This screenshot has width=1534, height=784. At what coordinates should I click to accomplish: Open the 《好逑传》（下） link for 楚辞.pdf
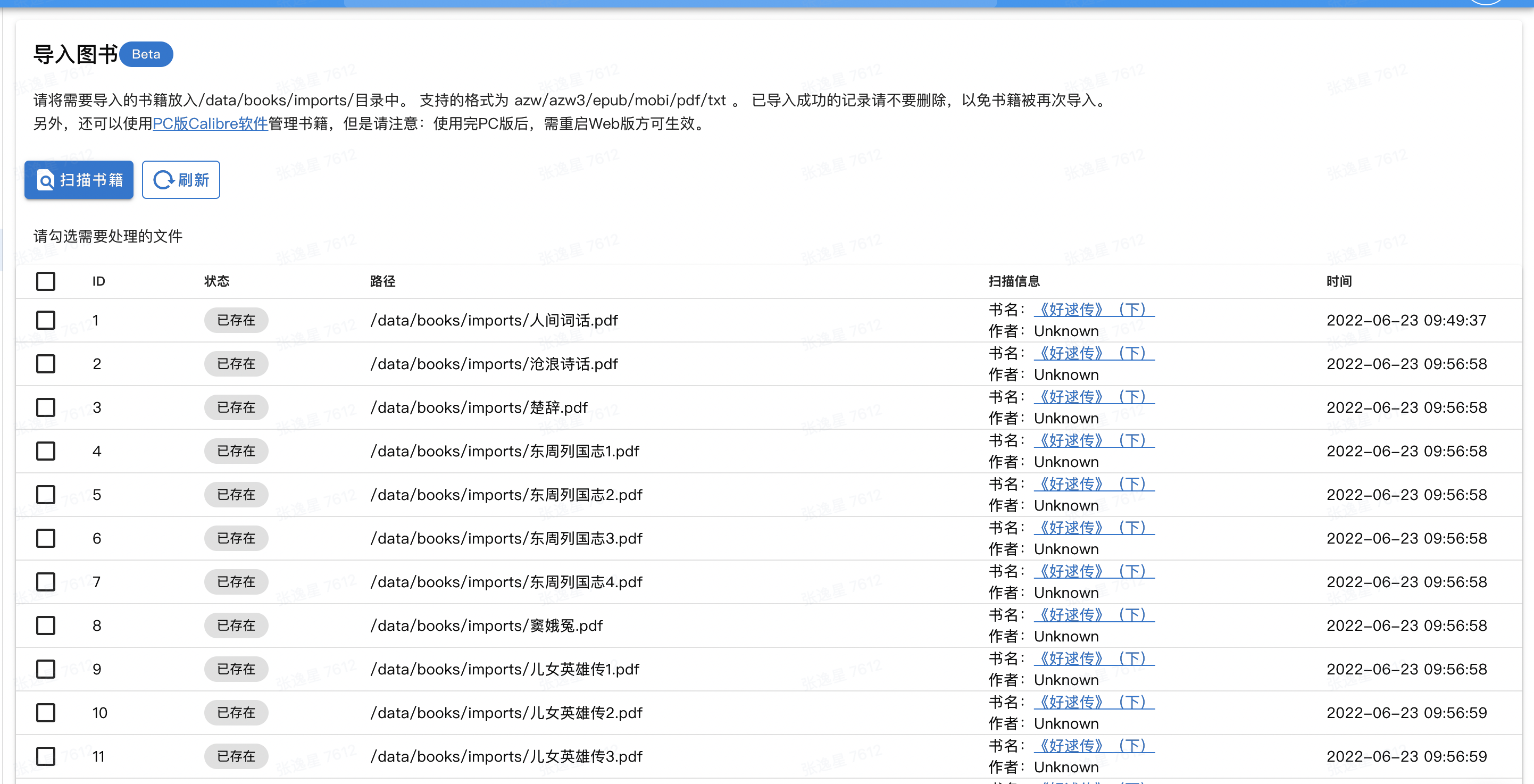[1095, 396]
